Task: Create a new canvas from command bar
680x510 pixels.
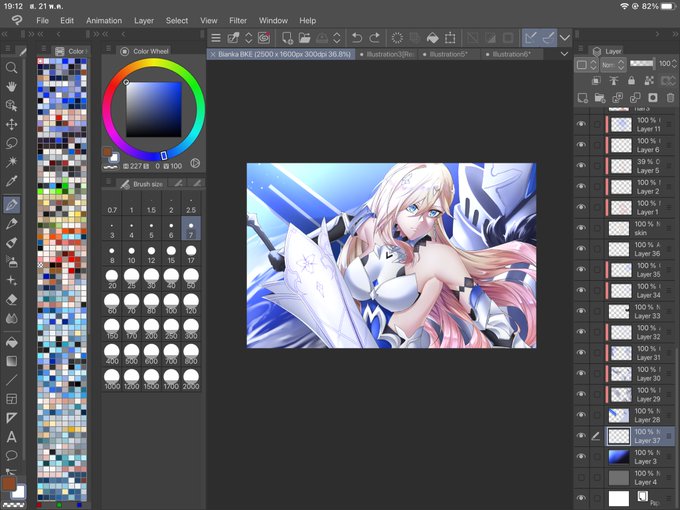Action: [x=287, y=38]
